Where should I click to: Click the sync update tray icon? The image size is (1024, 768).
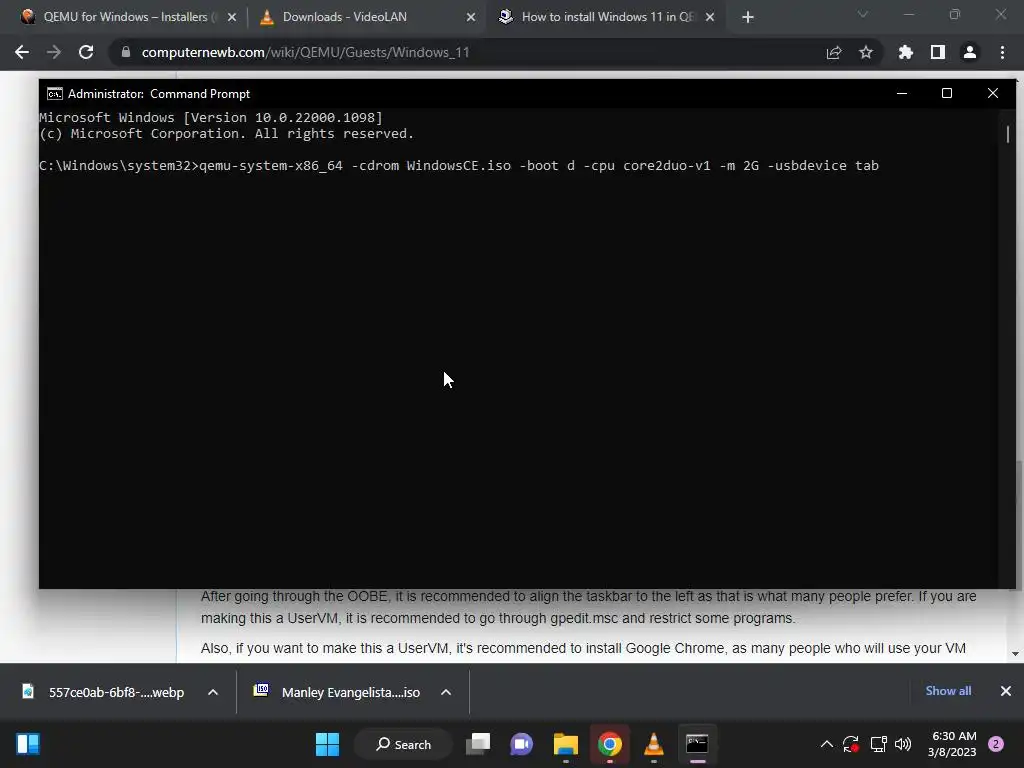pos(851,744)
